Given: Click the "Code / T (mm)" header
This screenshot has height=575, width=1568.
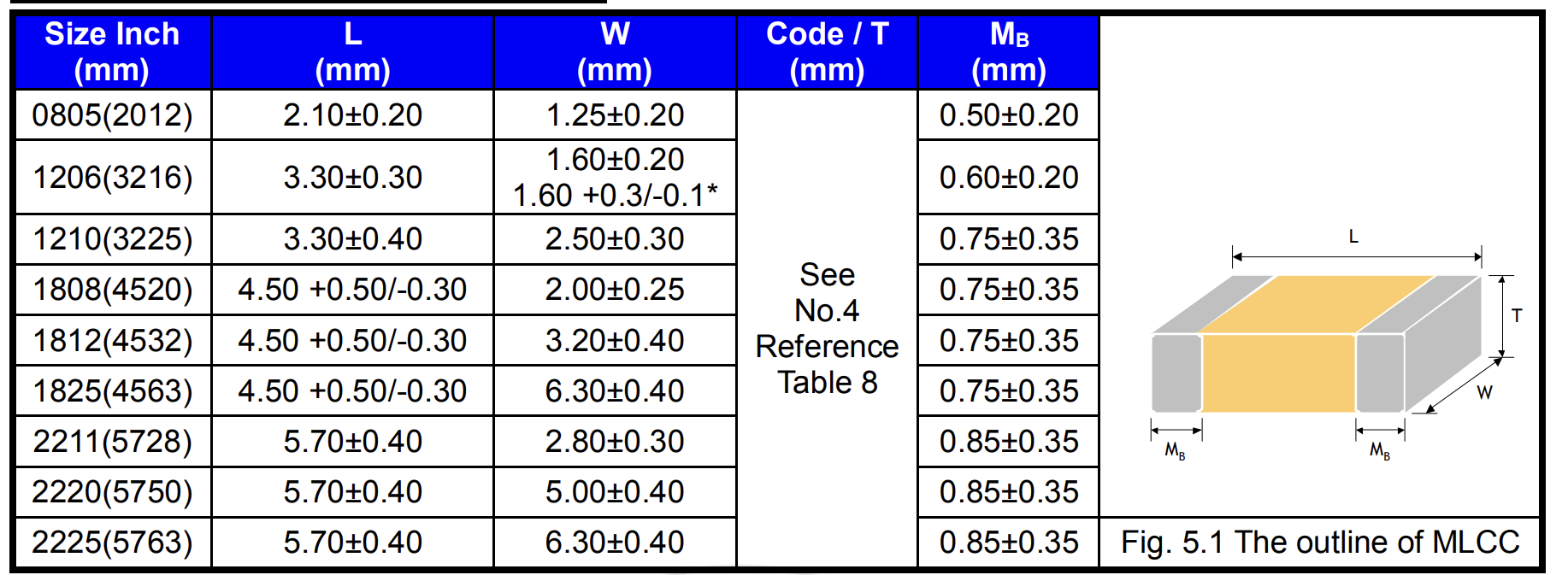Looking at the screenshot, I should click(827, 52).
